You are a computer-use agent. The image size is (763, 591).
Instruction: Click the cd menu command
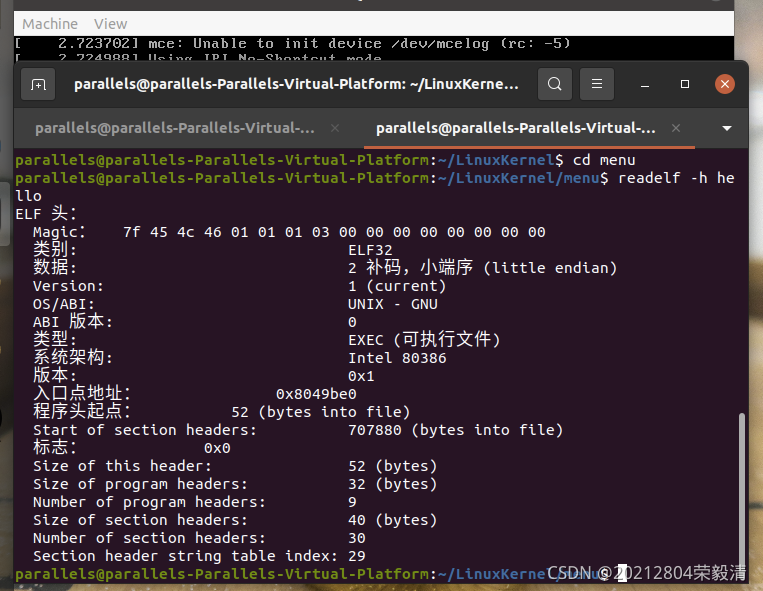(x=604, y=160)
